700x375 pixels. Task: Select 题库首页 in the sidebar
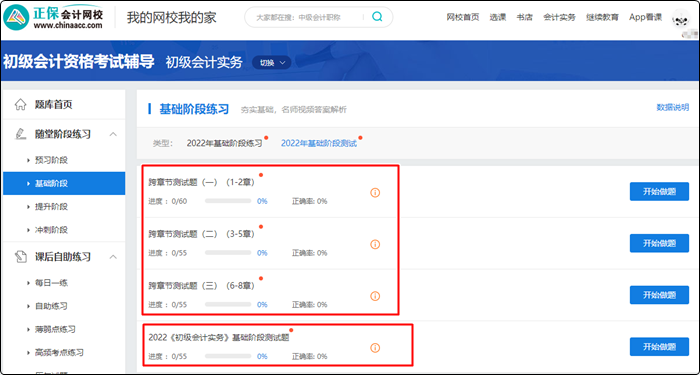(64, 104)
